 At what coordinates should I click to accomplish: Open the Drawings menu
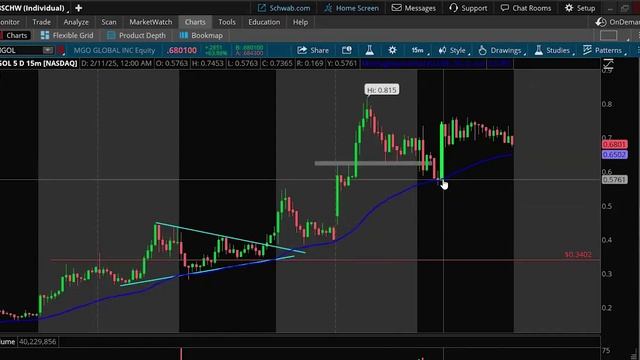pos(502,50)
